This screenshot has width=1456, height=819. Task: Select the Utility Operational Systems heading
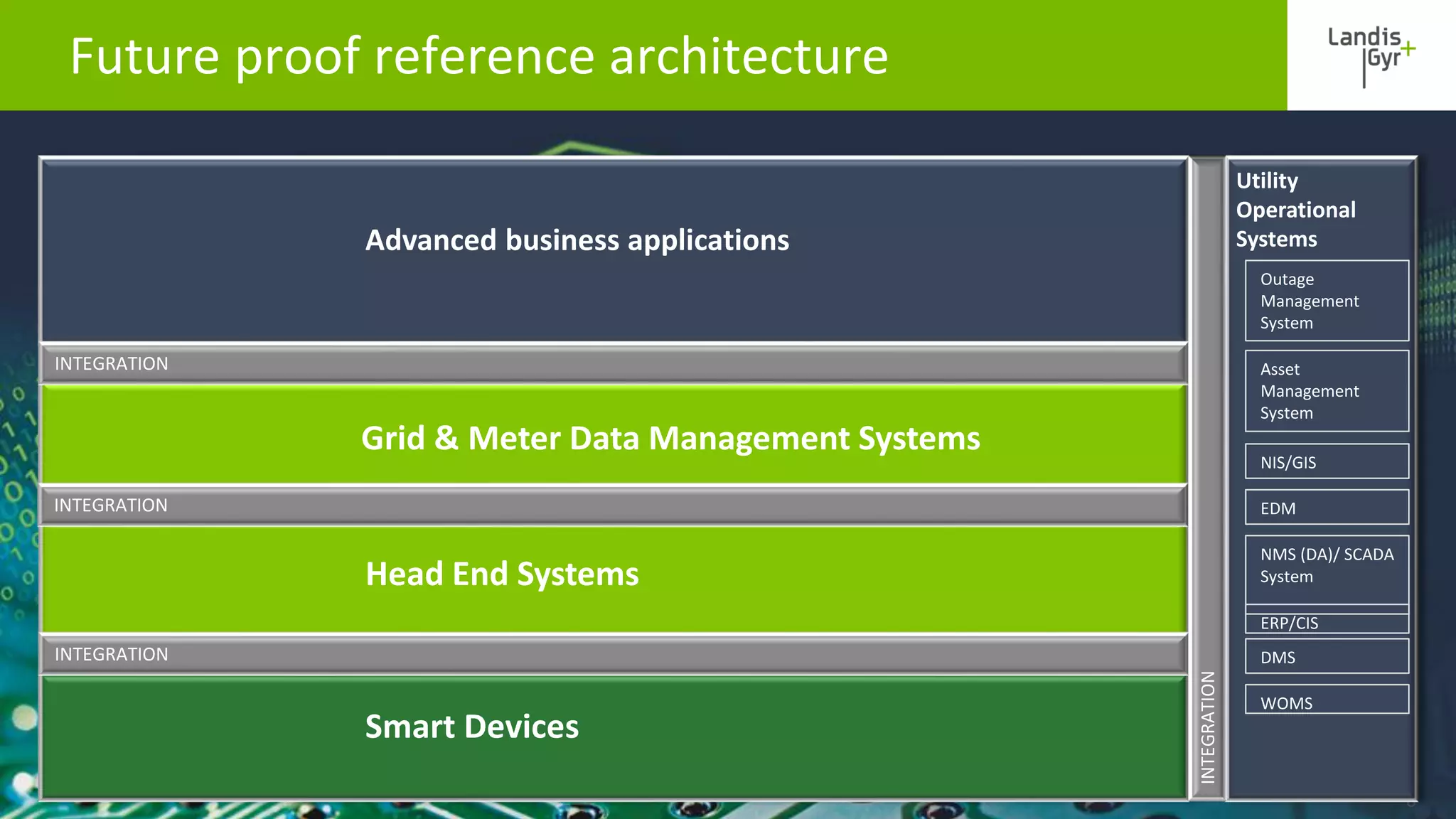click(1295, 210)
